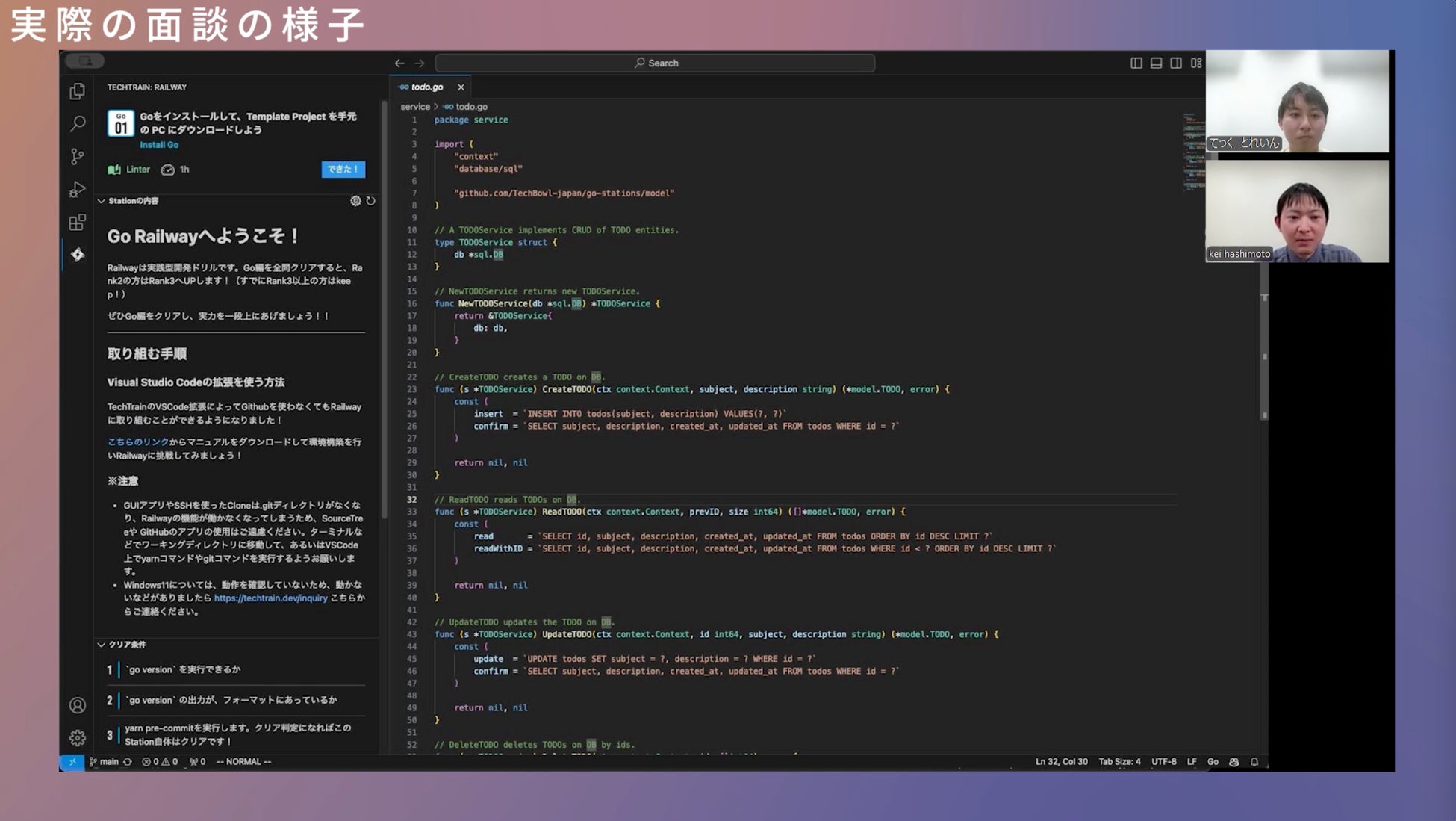This screenshot has height=821, width=1456.
Task: Open the Manage gear in activity bar
Action: (77, 738)
